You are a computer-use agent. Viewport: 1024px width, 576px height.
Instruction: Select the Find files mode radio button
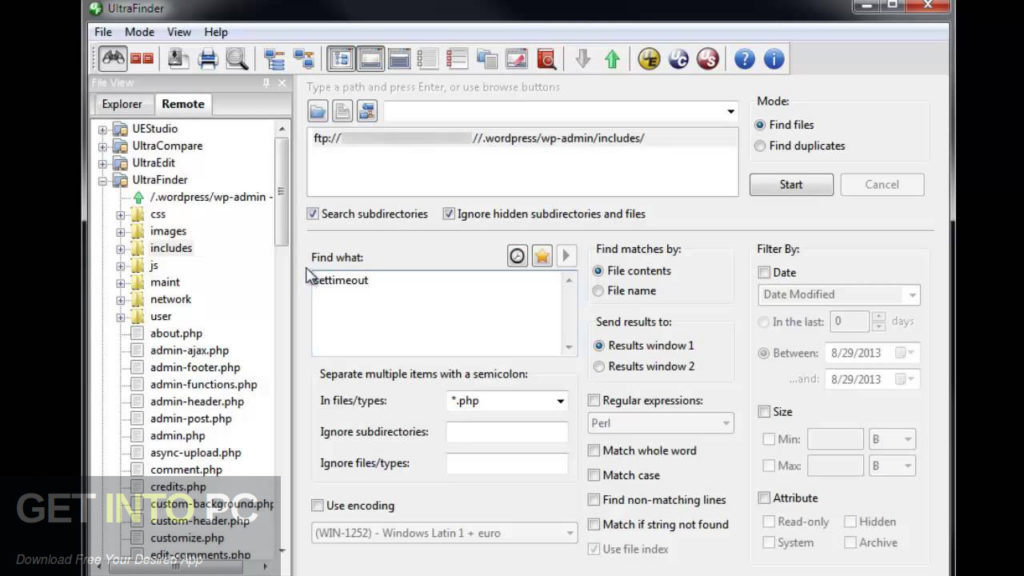tap(760, 125)
